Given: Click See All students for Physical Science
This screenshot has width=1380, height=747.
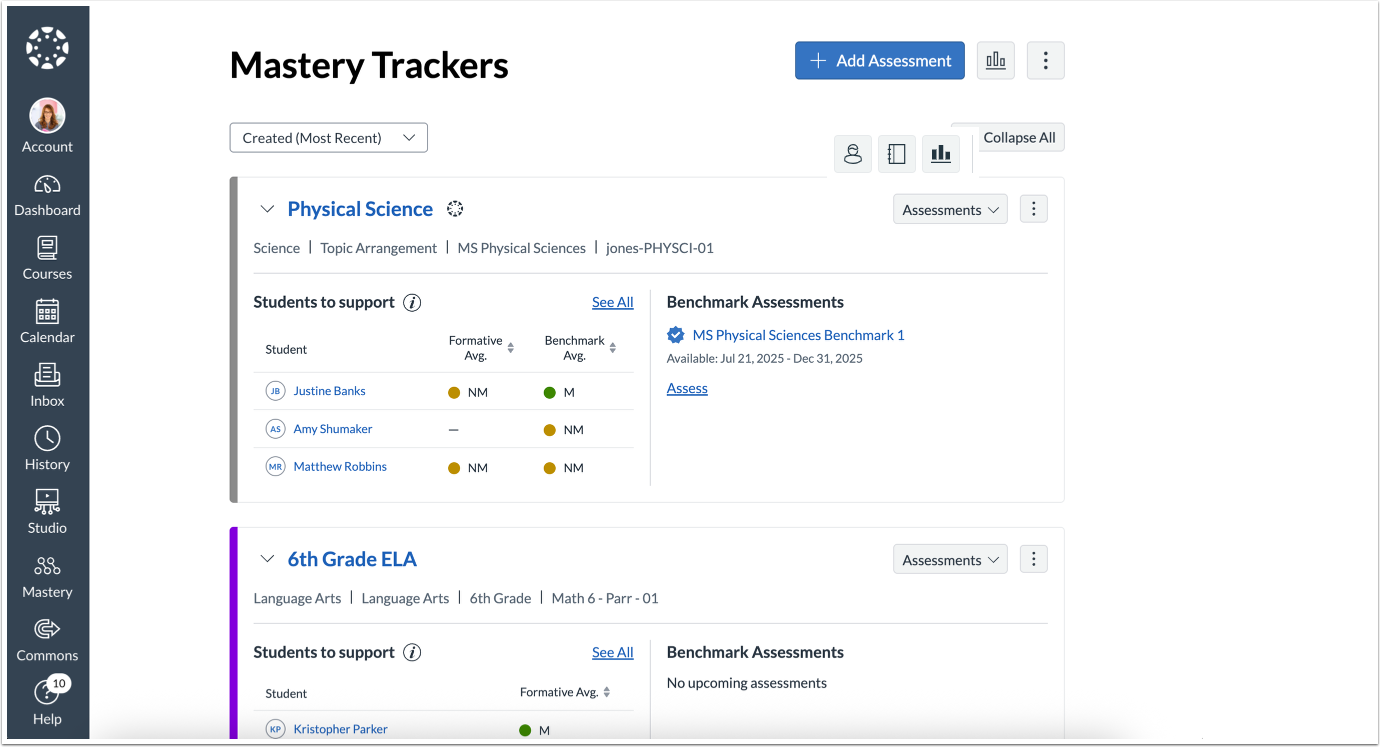Looking at the screenshot, I should [612, 302].
